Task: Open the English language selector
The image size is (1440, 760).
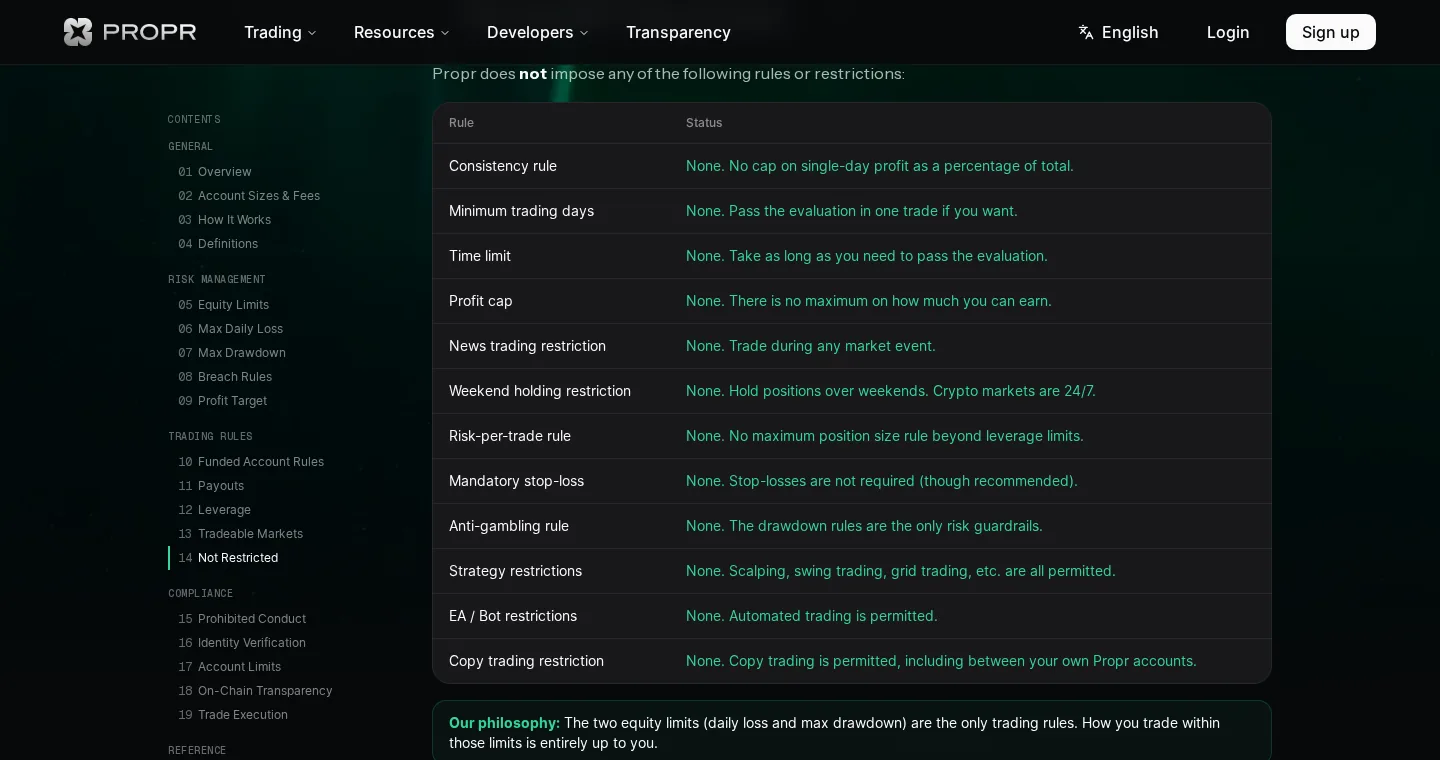Action: click(1118, 32)
